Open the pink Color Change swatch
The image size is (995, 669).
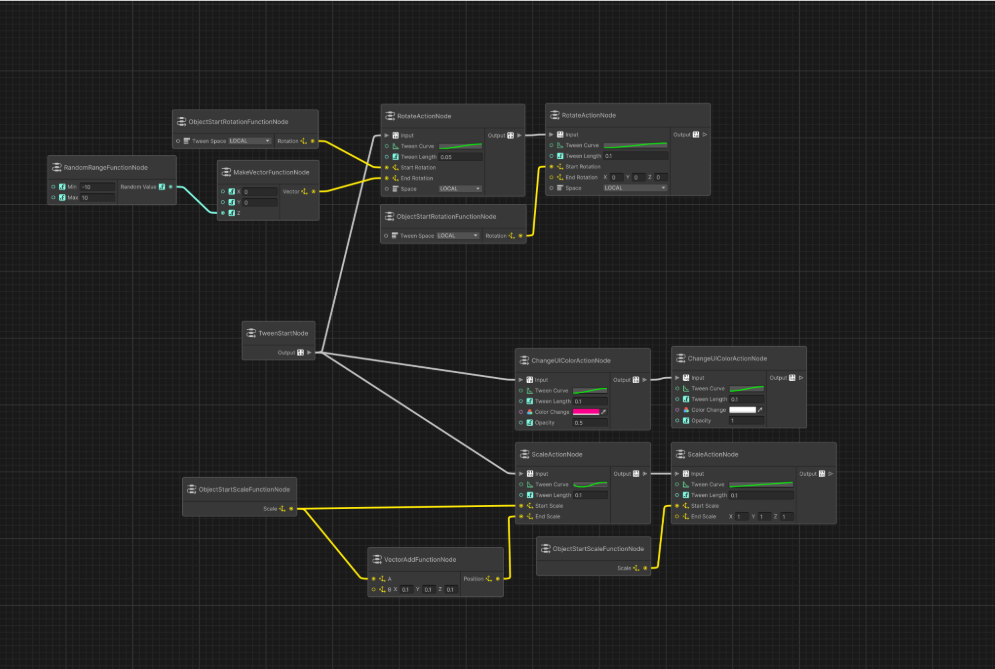586,412
